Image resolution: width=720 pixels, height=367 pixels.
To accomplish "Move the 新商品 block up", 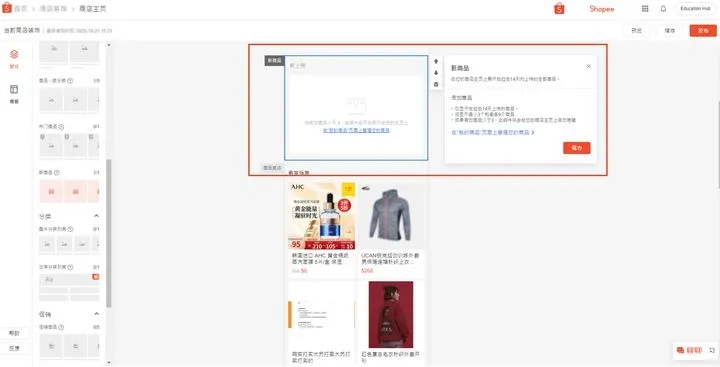I will pos(436,61).
